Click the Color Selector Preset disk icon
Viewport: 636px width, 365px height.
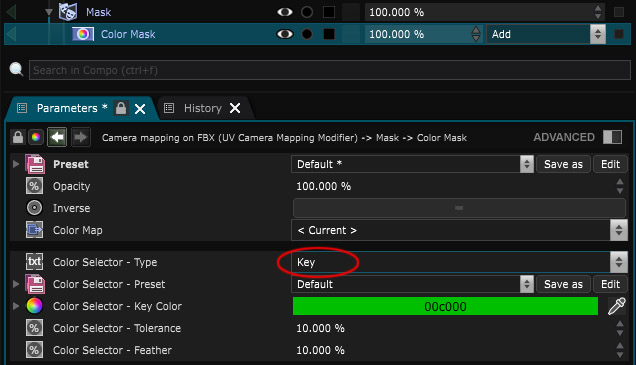[35, 284]
